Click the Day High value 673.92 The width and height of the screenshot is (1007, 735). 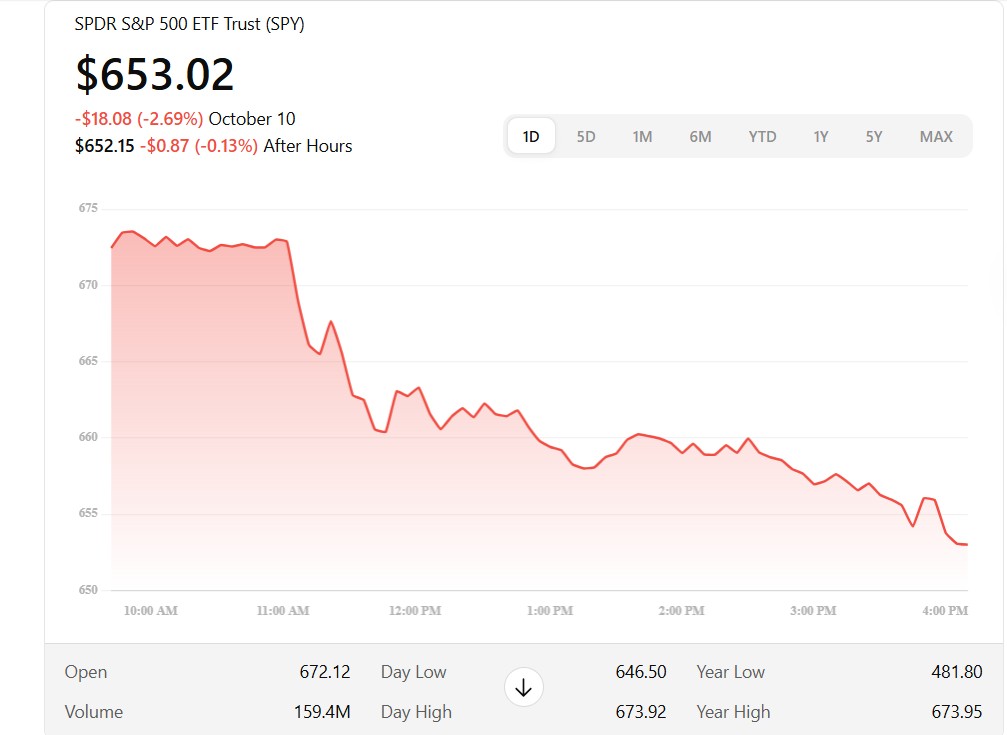pyautogui.click(x=641, y=712)
